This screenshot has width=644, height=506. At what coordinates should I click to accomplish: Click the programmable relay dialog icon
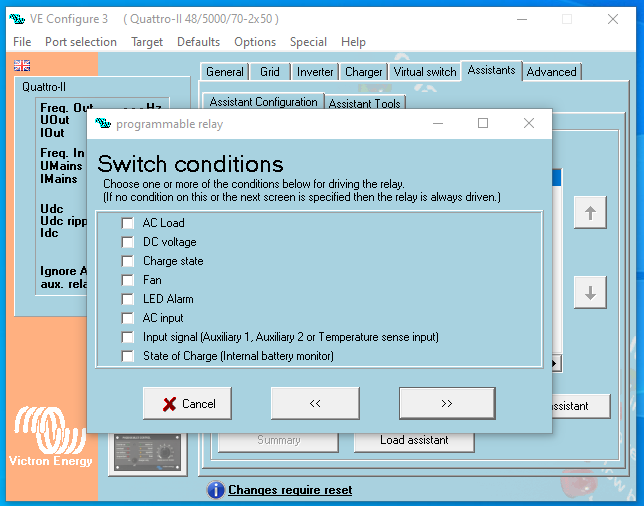point(103,123)
